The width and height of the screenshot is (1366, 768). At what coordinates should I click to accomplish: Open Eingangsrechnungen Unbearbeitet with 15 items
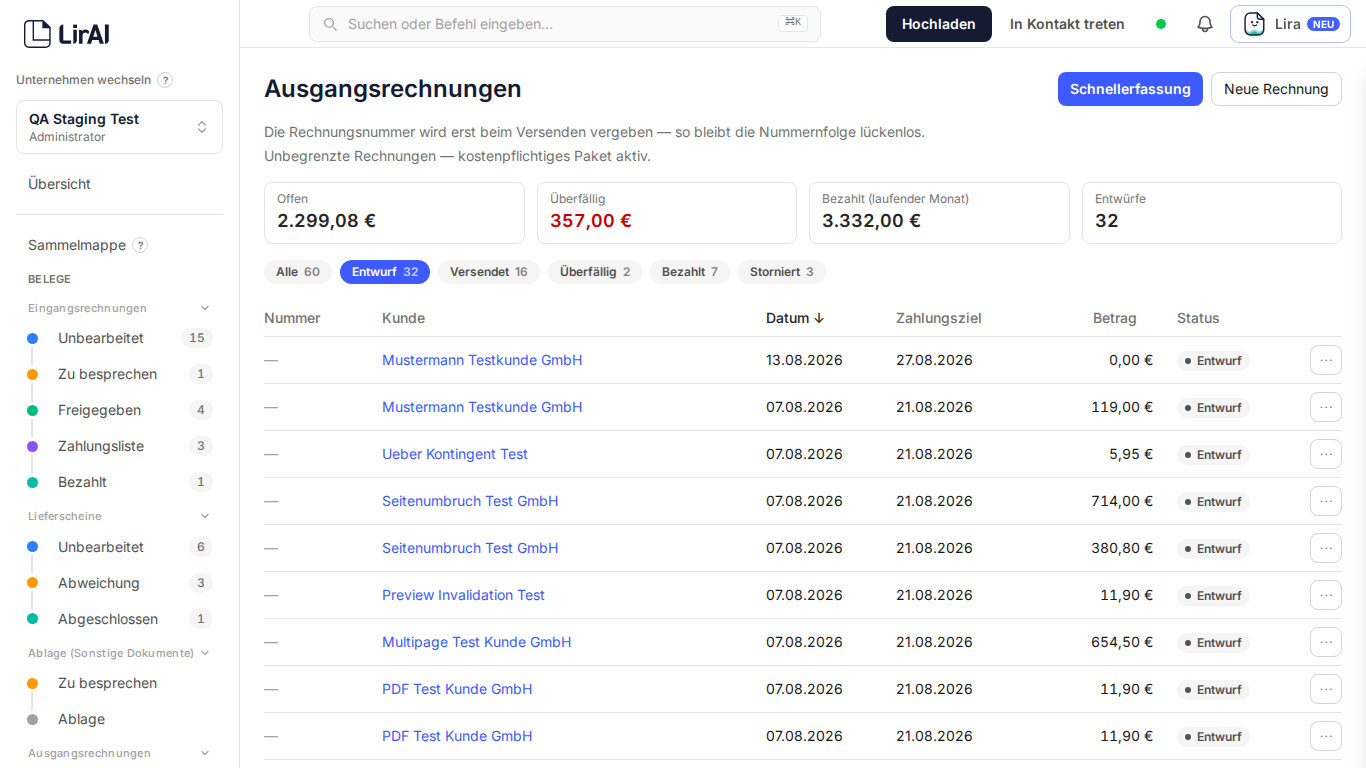(119, 338)
